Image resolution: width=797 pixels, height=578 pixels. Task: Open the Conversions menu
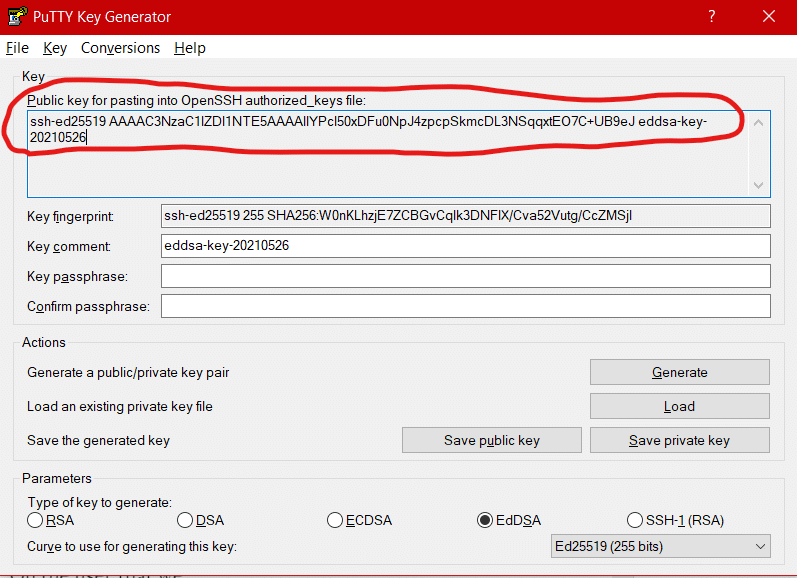[x=120, y=48]
